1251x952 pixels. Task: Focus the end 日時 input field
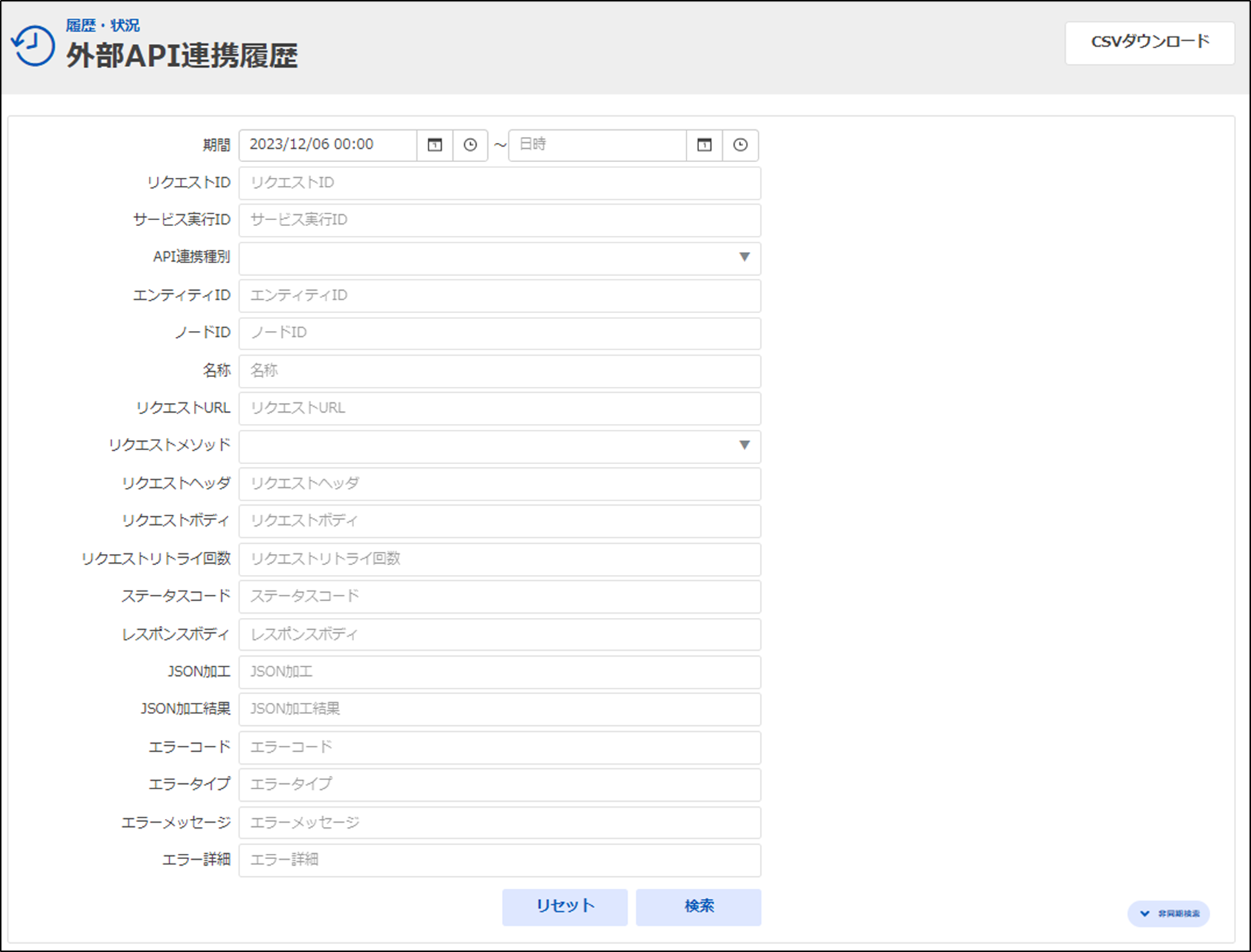point(597,145)
